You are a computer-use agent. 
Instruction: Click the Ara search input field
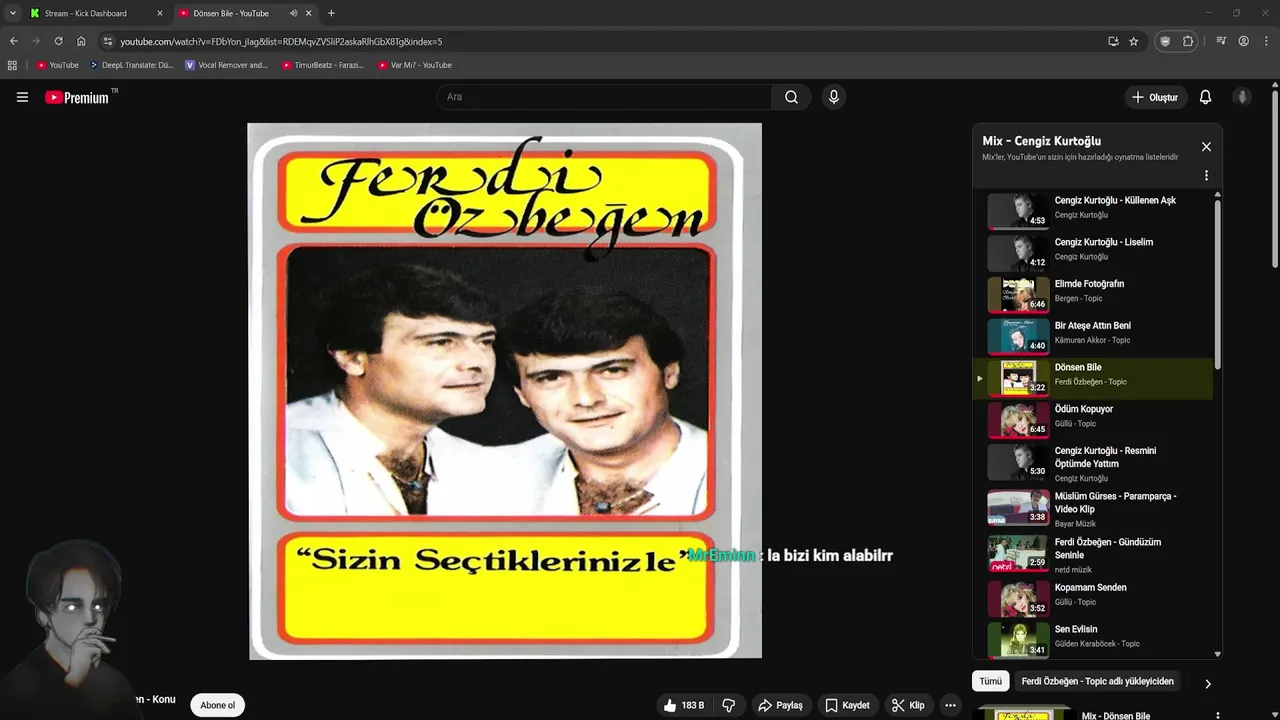[604, 97]
